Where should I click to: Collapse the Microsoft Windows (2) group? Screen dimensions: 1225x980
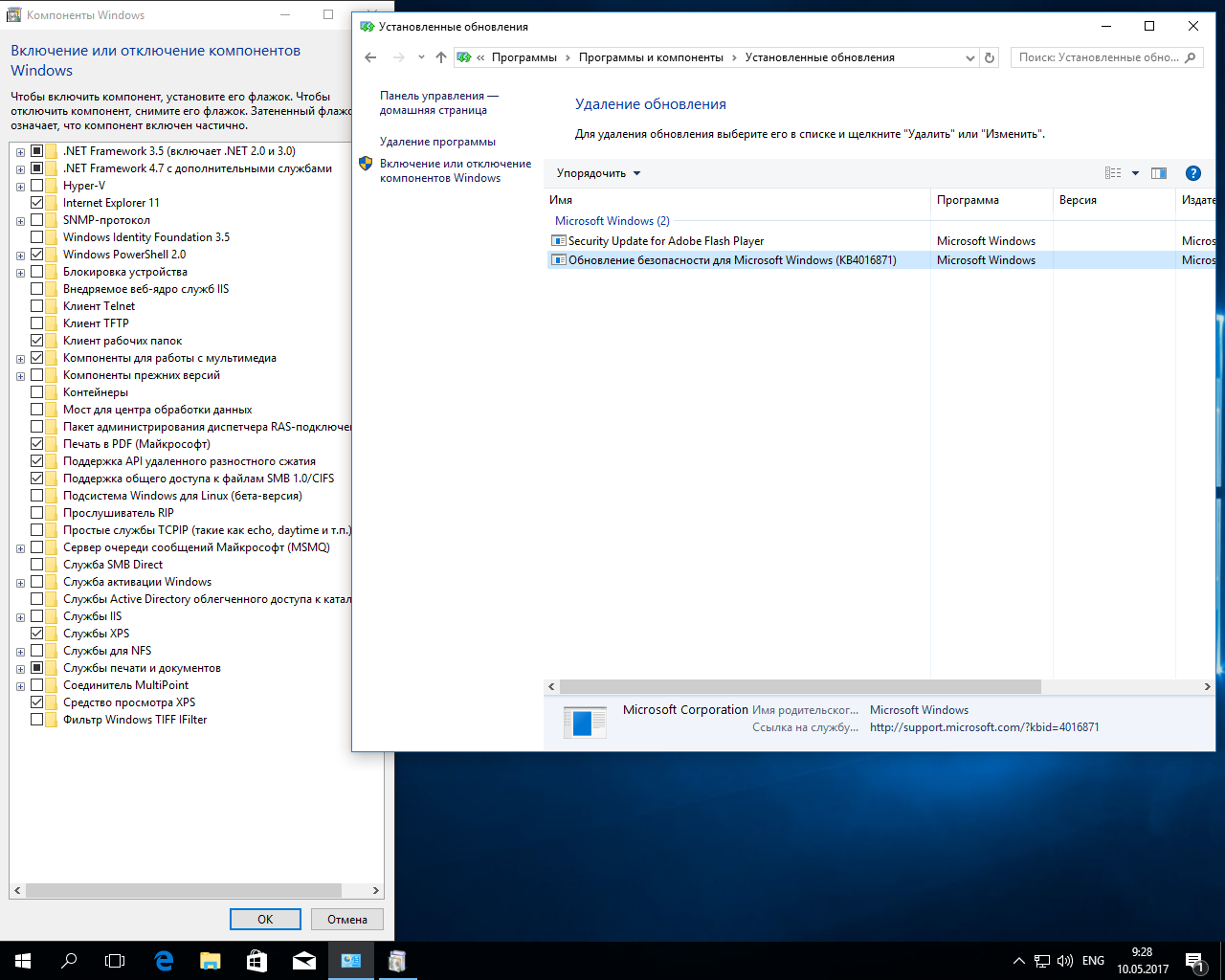tap(612, 221)
